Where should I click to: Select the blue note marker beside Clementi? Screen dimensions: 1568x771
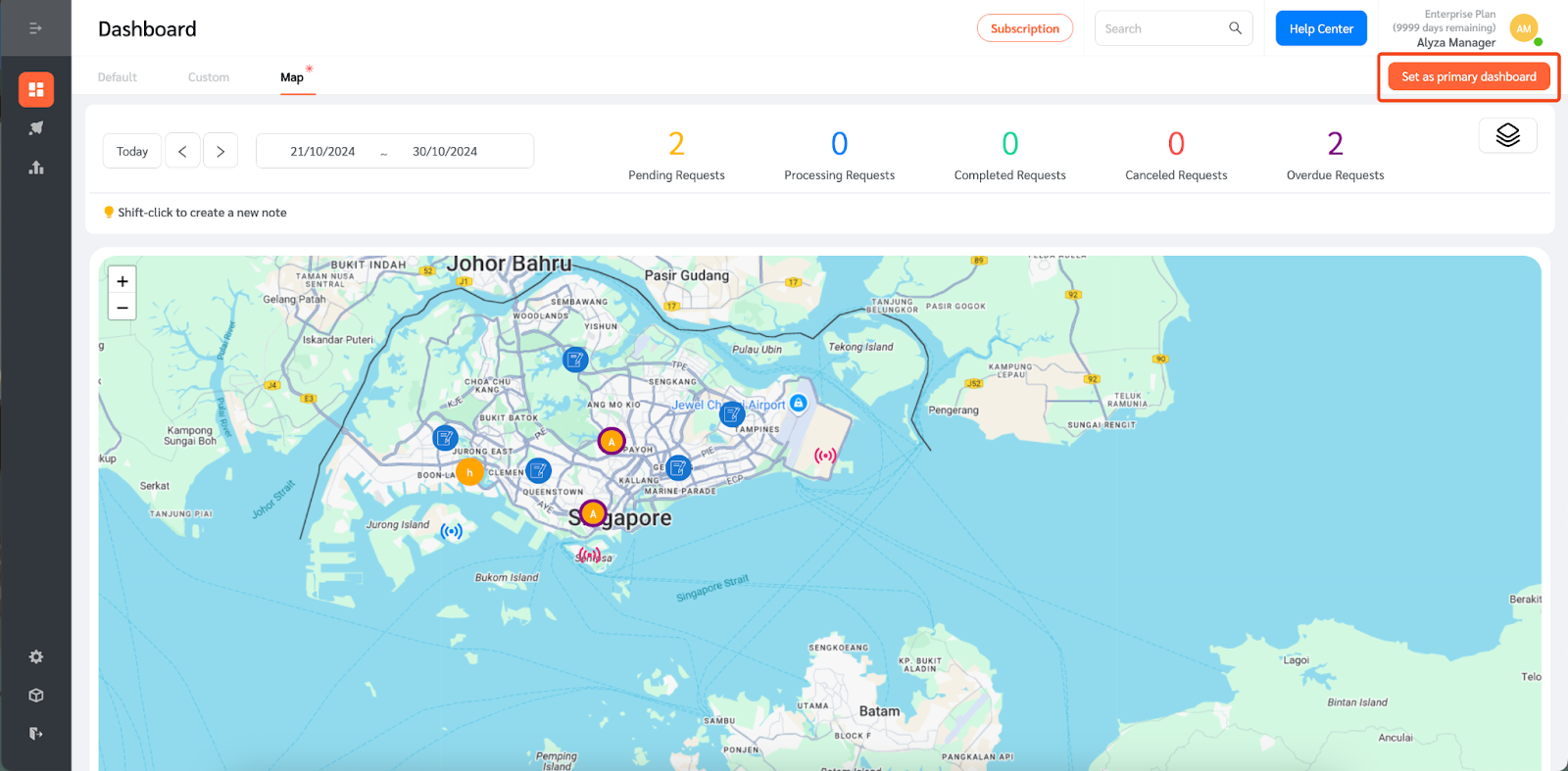(x=538, y=471)
